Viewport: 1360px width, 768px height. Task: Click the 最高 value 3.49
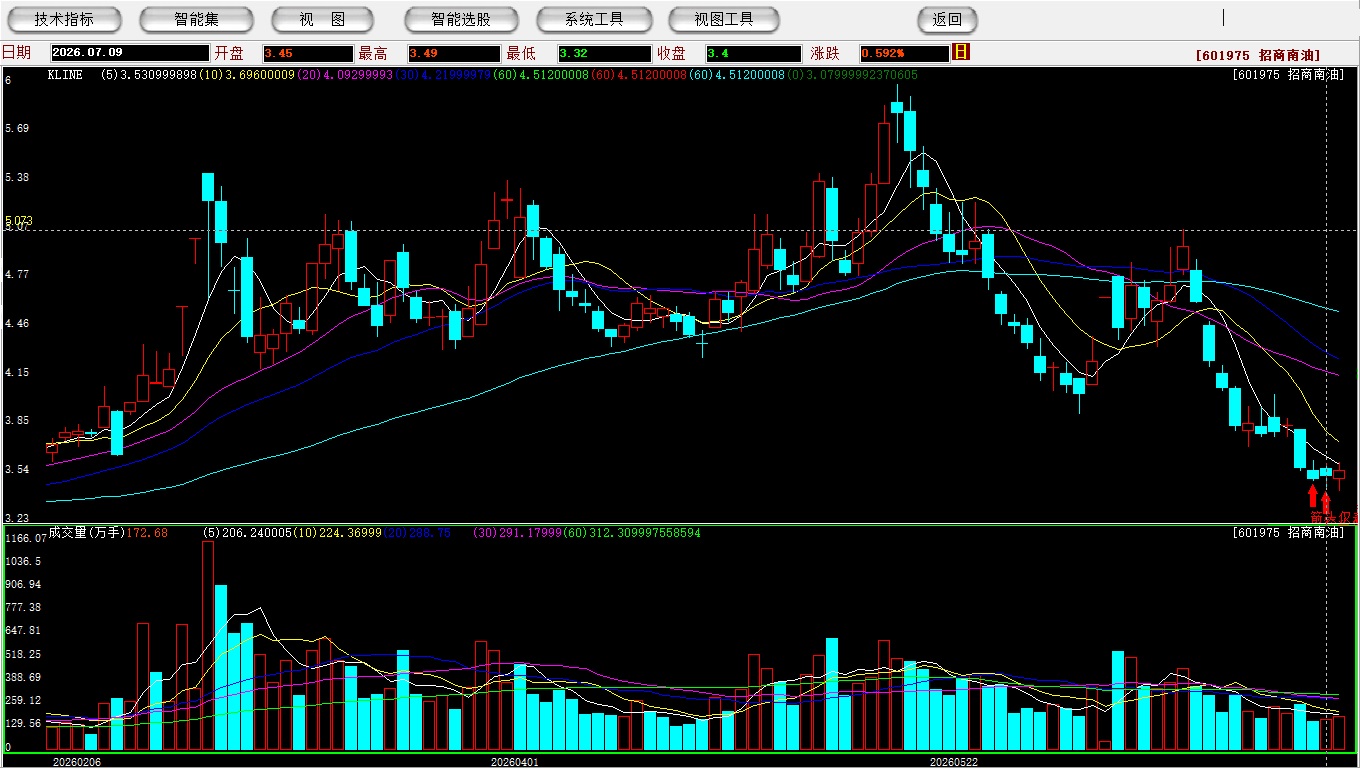(454, 53)
